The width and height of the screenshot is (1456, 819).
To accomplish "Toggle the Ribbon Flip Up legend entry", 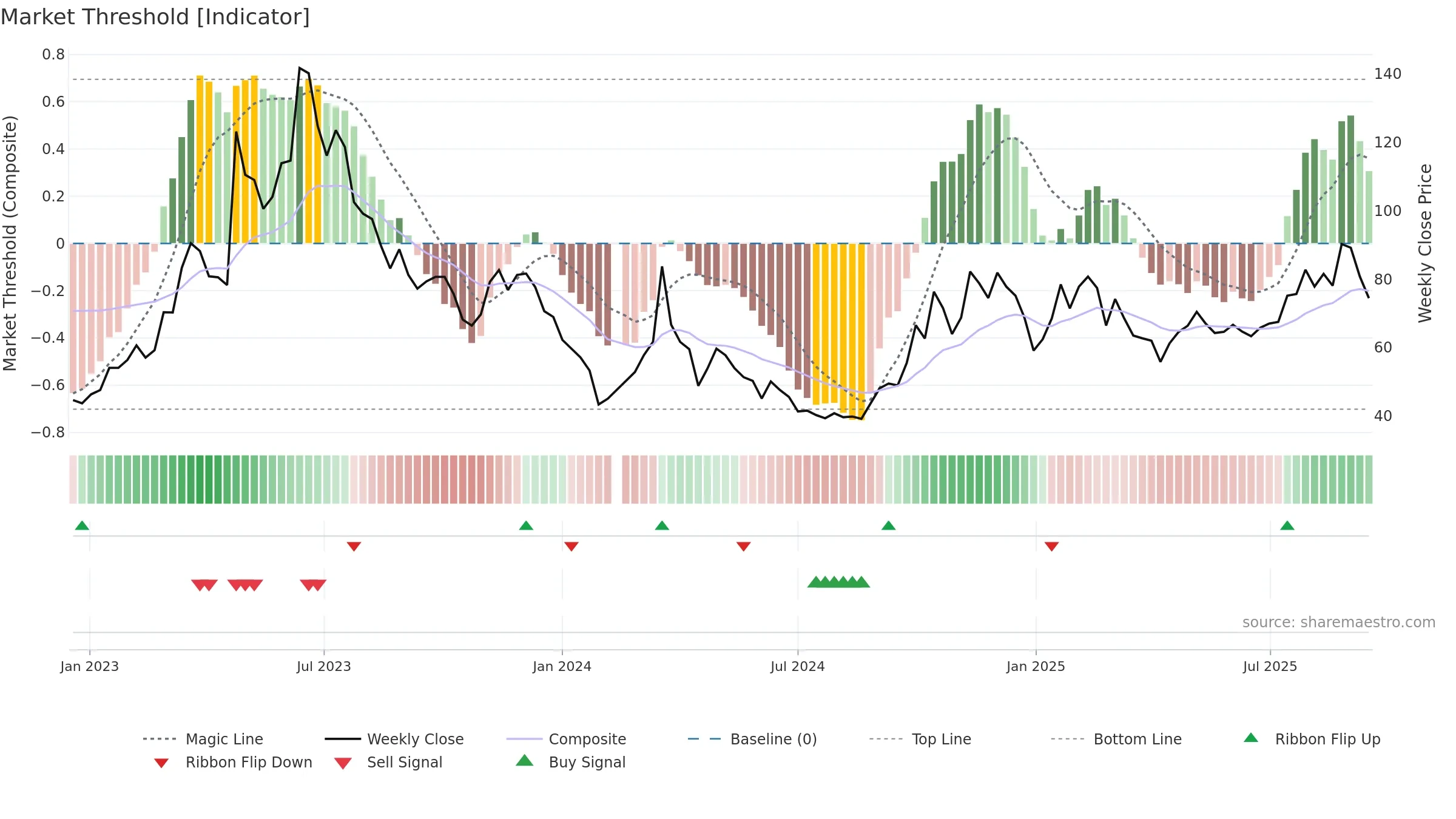I will tap(1312, 739).
